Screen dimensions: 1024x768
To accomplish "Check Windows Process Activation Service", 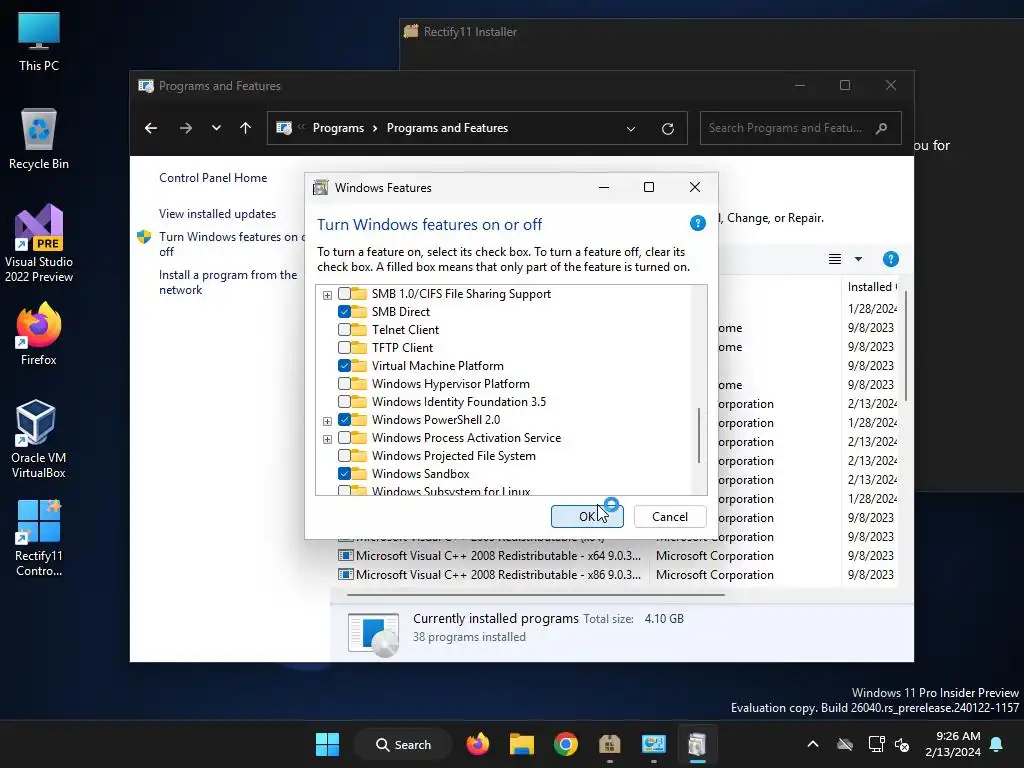I will pyautogui.click(x=344, y=438).
